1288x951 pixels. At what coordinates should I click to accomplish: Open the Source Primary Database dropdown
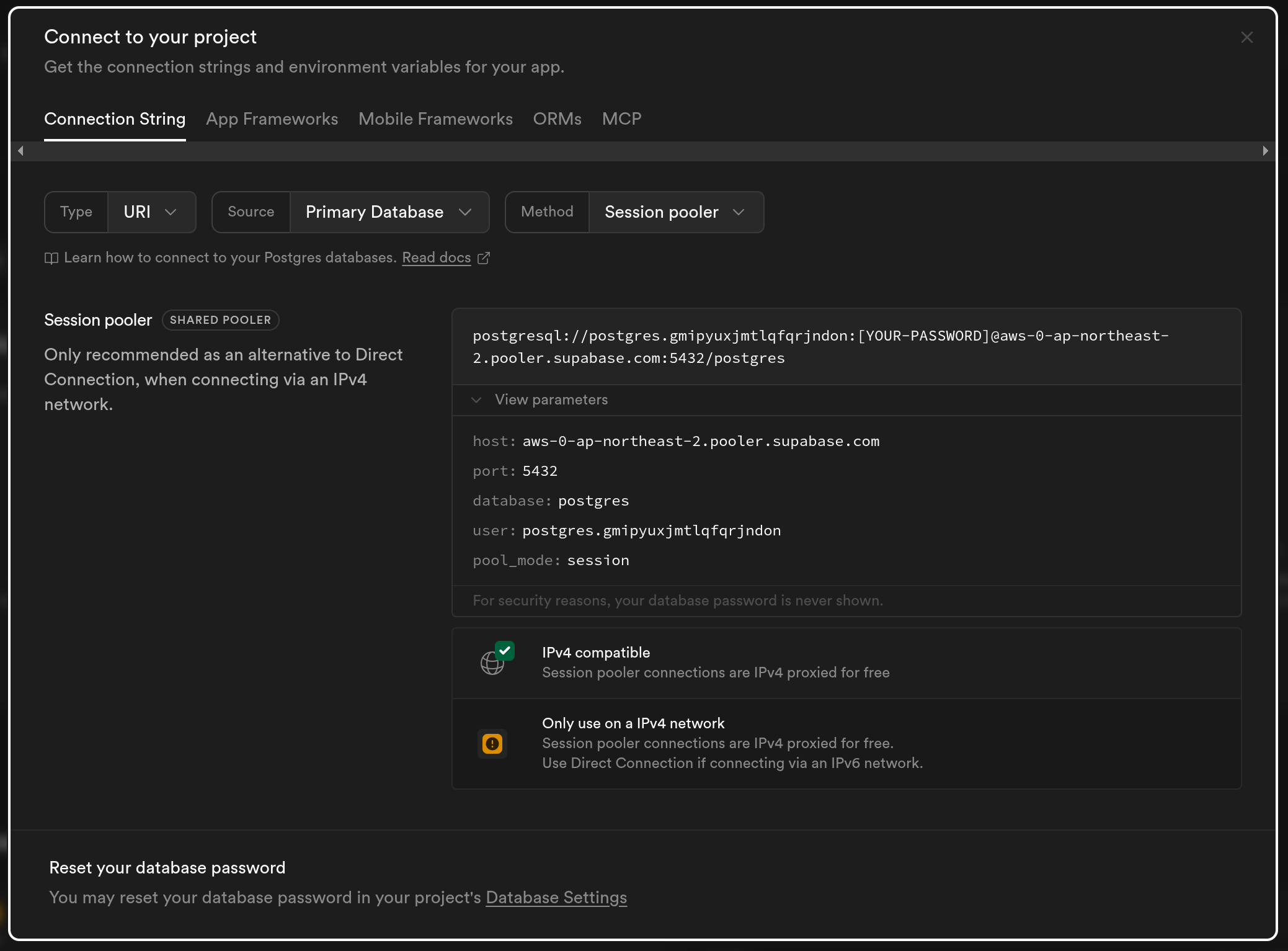pyautogui.click(x=389, y=212)
